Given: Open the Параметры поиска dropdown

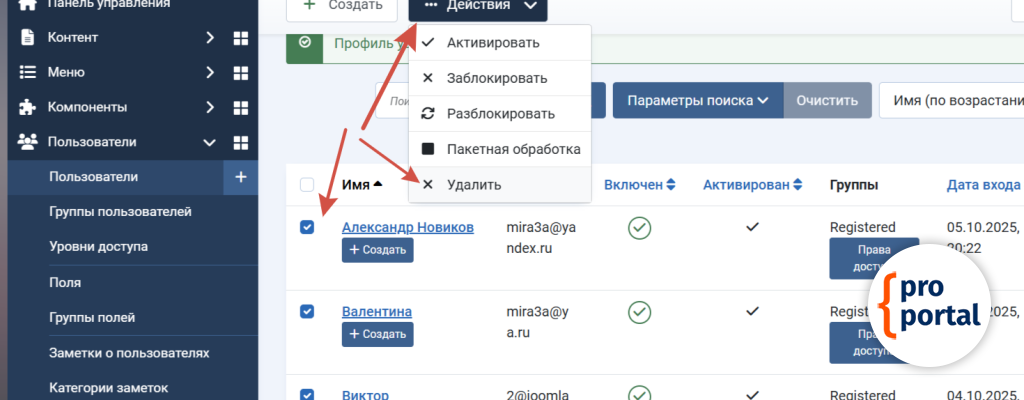Looking at the screenshot, I should 698,100.
